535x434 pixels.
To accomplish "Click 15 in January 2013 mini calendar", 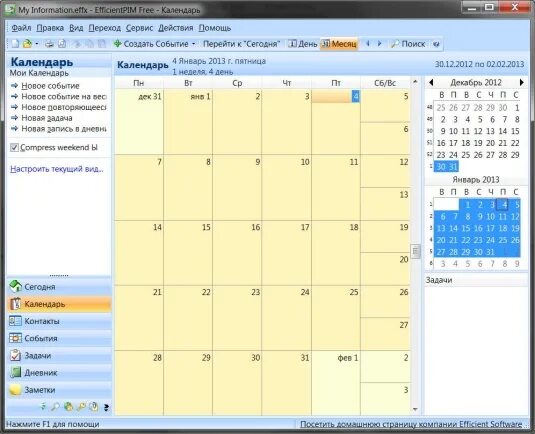I will (x=466, y=228).
